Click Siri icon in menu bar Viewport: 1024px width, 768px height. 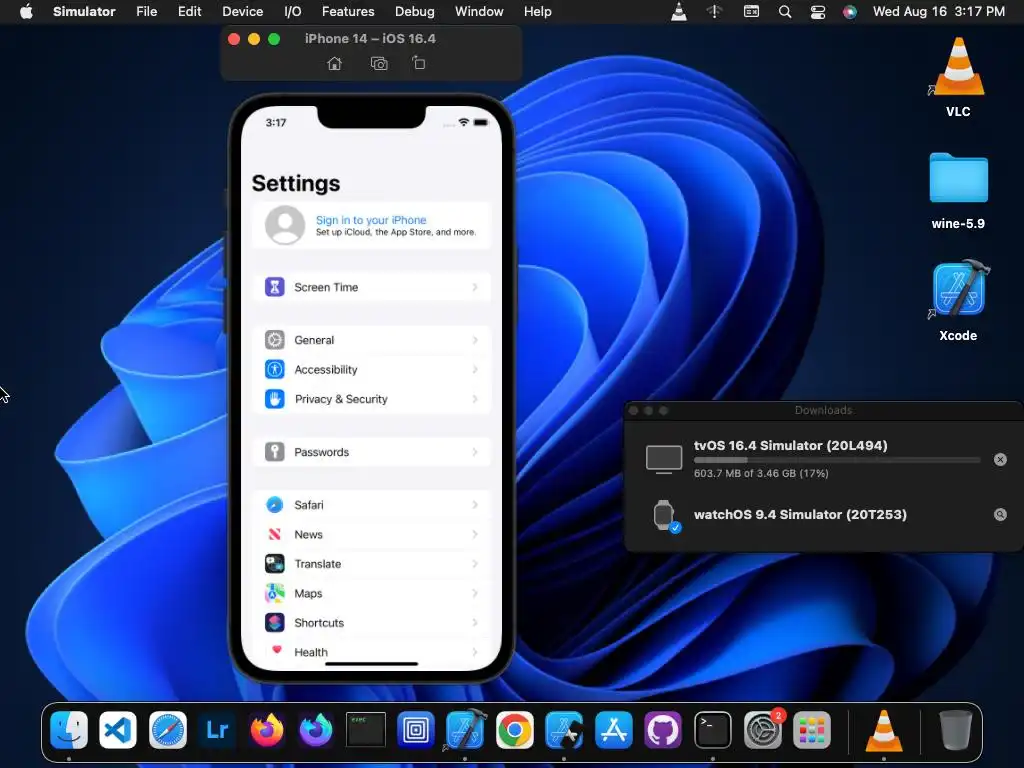tap(850, 12)
